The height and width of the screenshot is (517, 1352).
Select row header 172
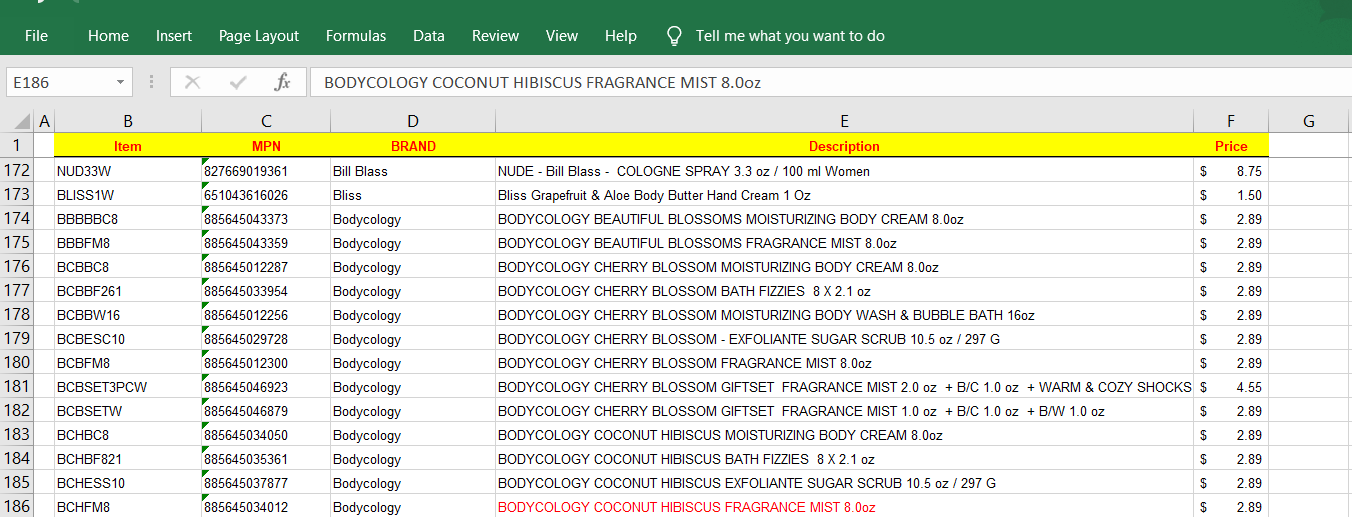point(17,171)
